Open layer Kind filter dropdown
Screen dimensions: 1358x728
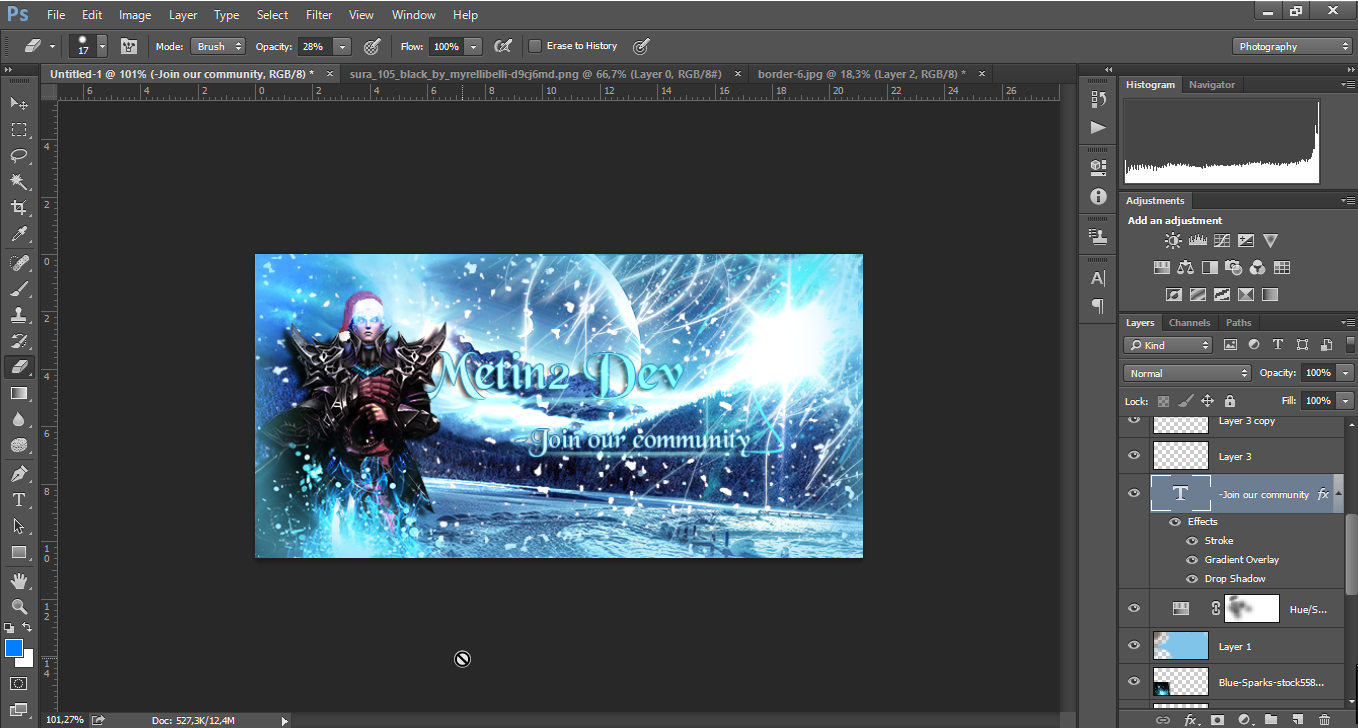[x=1167, y=345]
